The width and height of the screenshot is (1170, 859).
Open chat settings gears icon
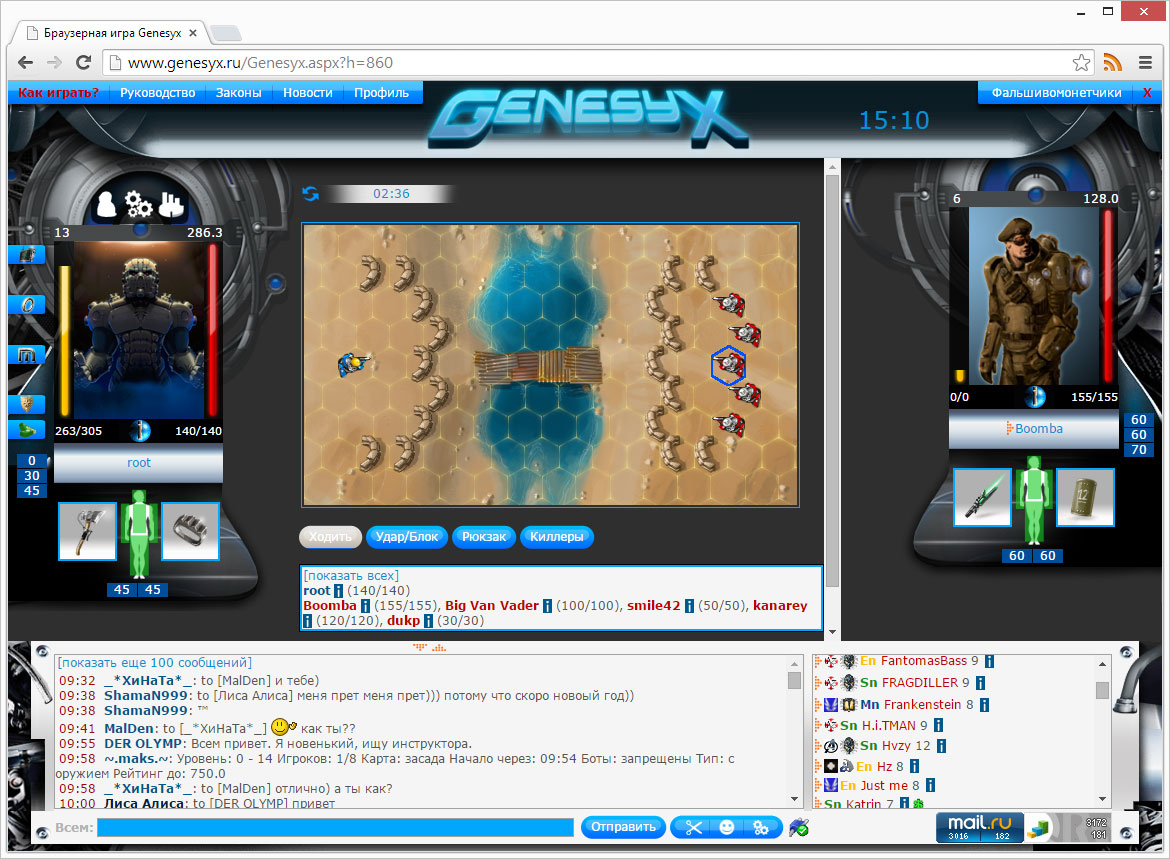[x=760, y=828]
